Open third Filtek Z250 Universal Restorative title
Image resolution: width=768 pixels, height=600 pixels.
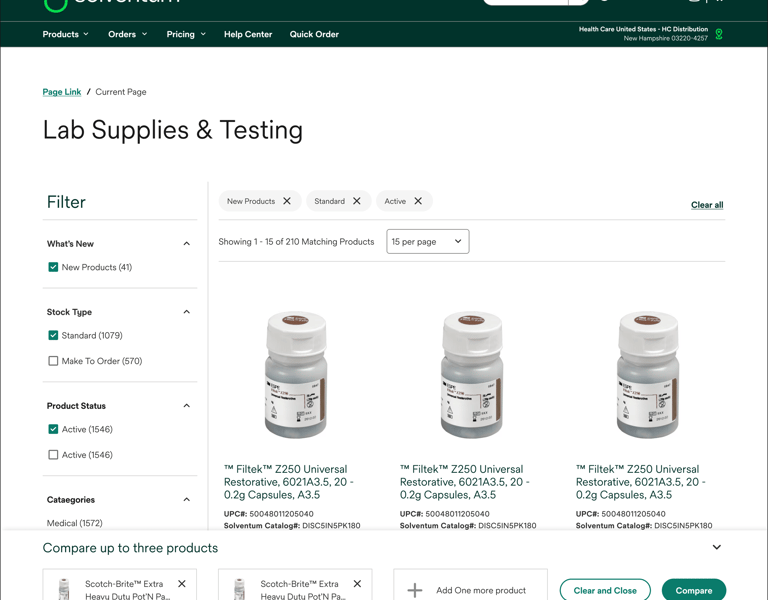[640, 482]
